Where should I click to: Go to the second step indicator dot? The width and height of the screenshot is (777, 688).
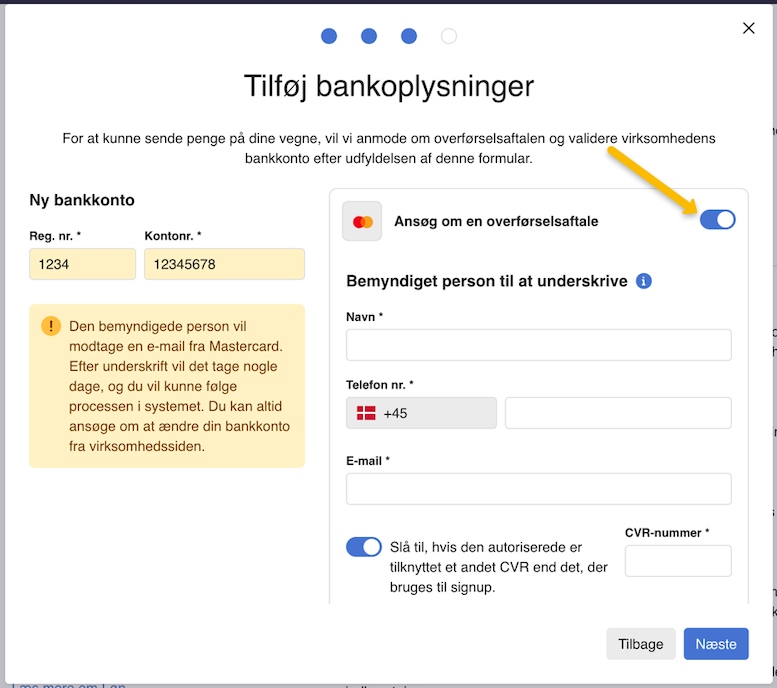point(369,36)
